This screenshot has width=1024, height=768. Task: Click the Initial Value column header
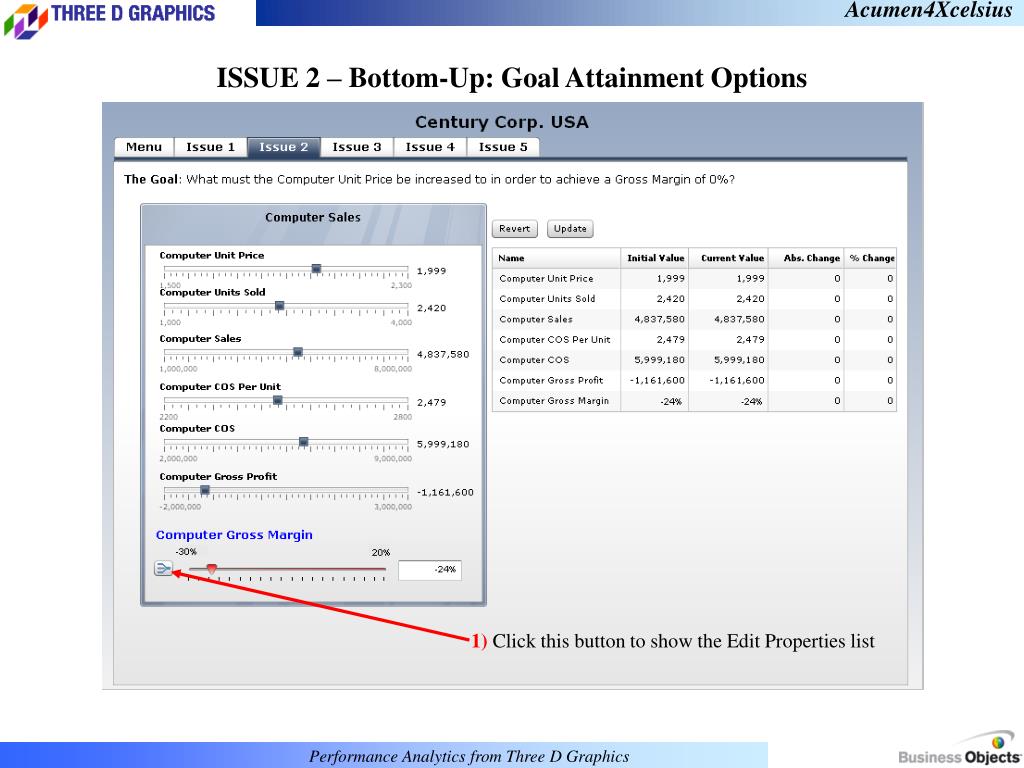[656, 258]
